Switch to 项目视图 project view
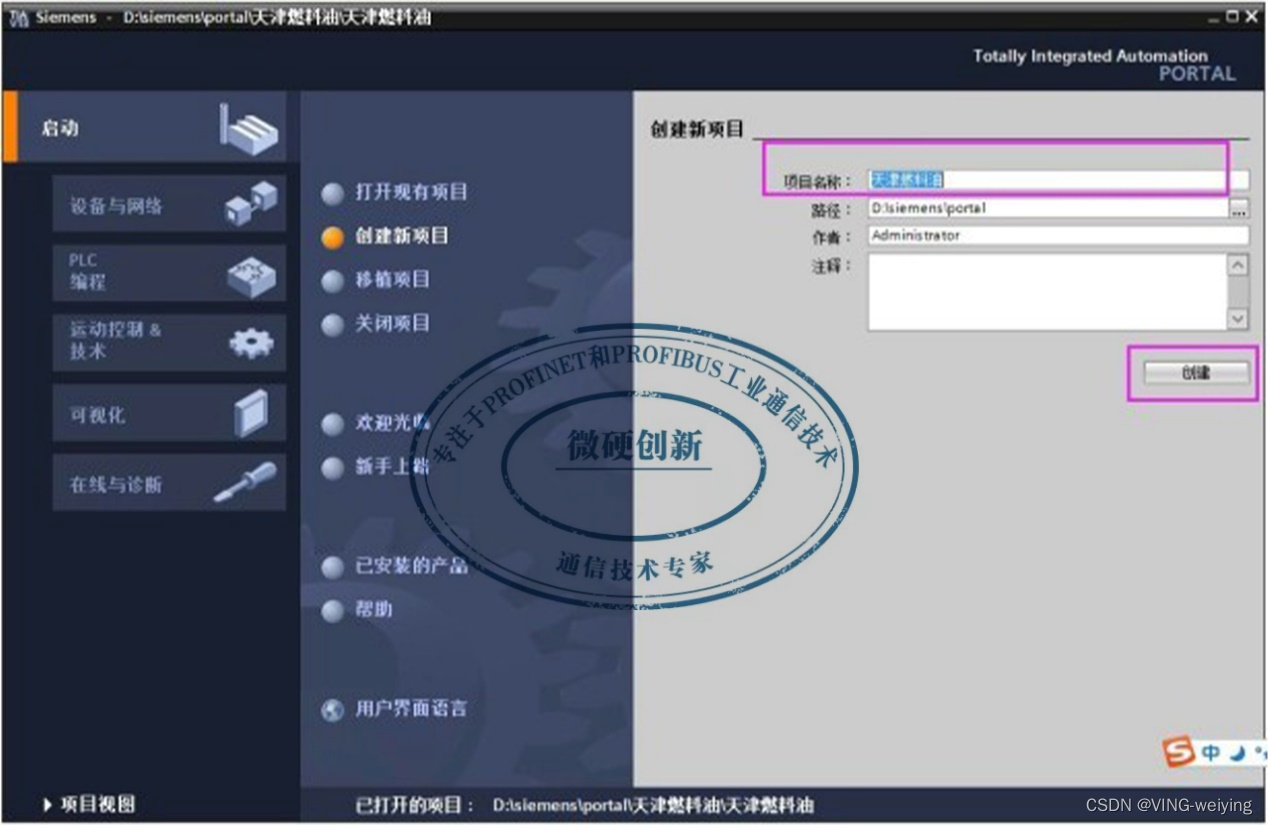This screenshot has height=825, width=1268. (x=97, y=804)
